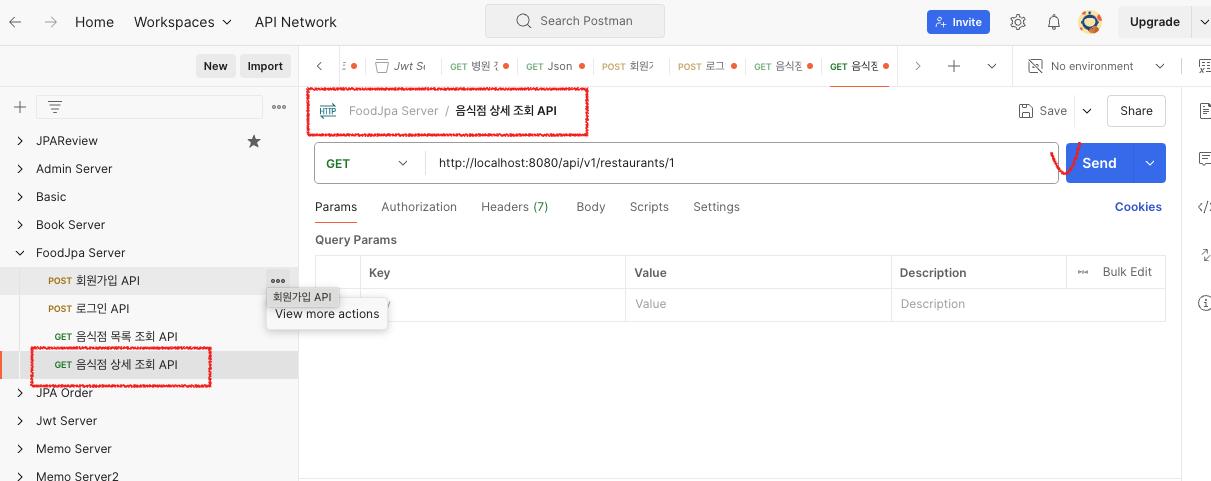1211x481 pixels.
Task: Go back with the left arrow icon
Action: (16, 21)
